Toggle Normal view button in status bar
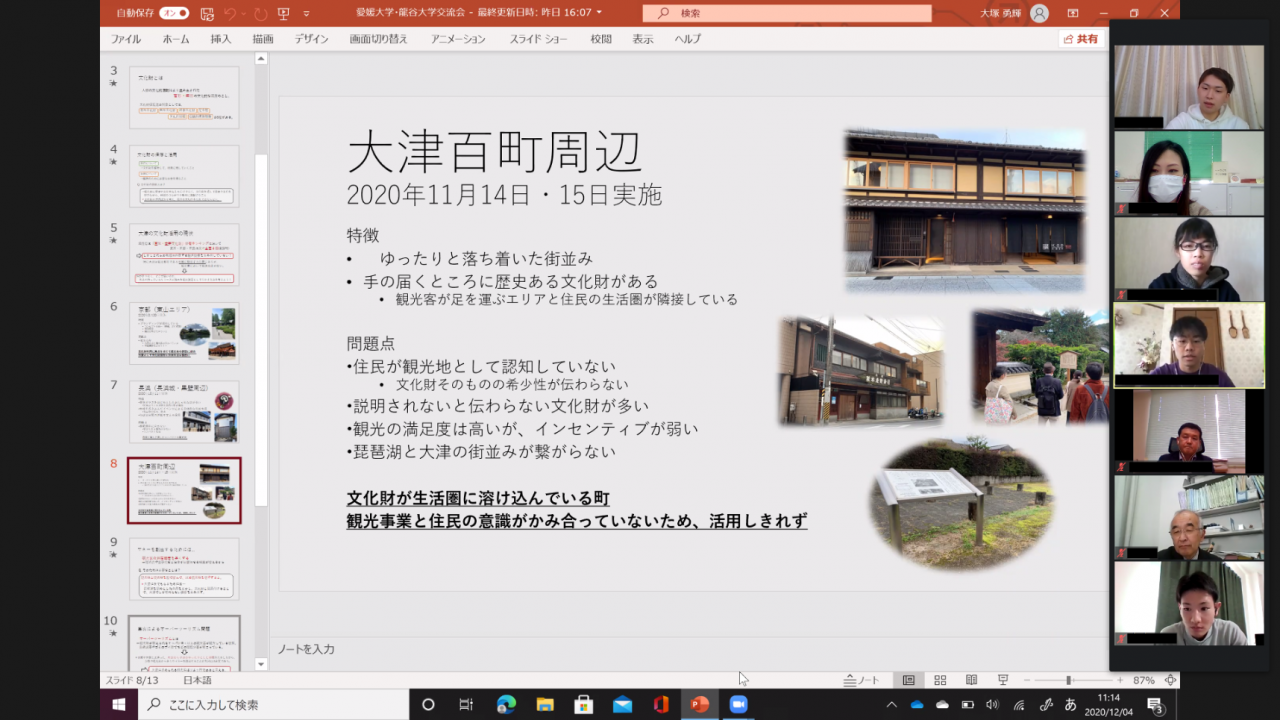 [x=908, y=680]
